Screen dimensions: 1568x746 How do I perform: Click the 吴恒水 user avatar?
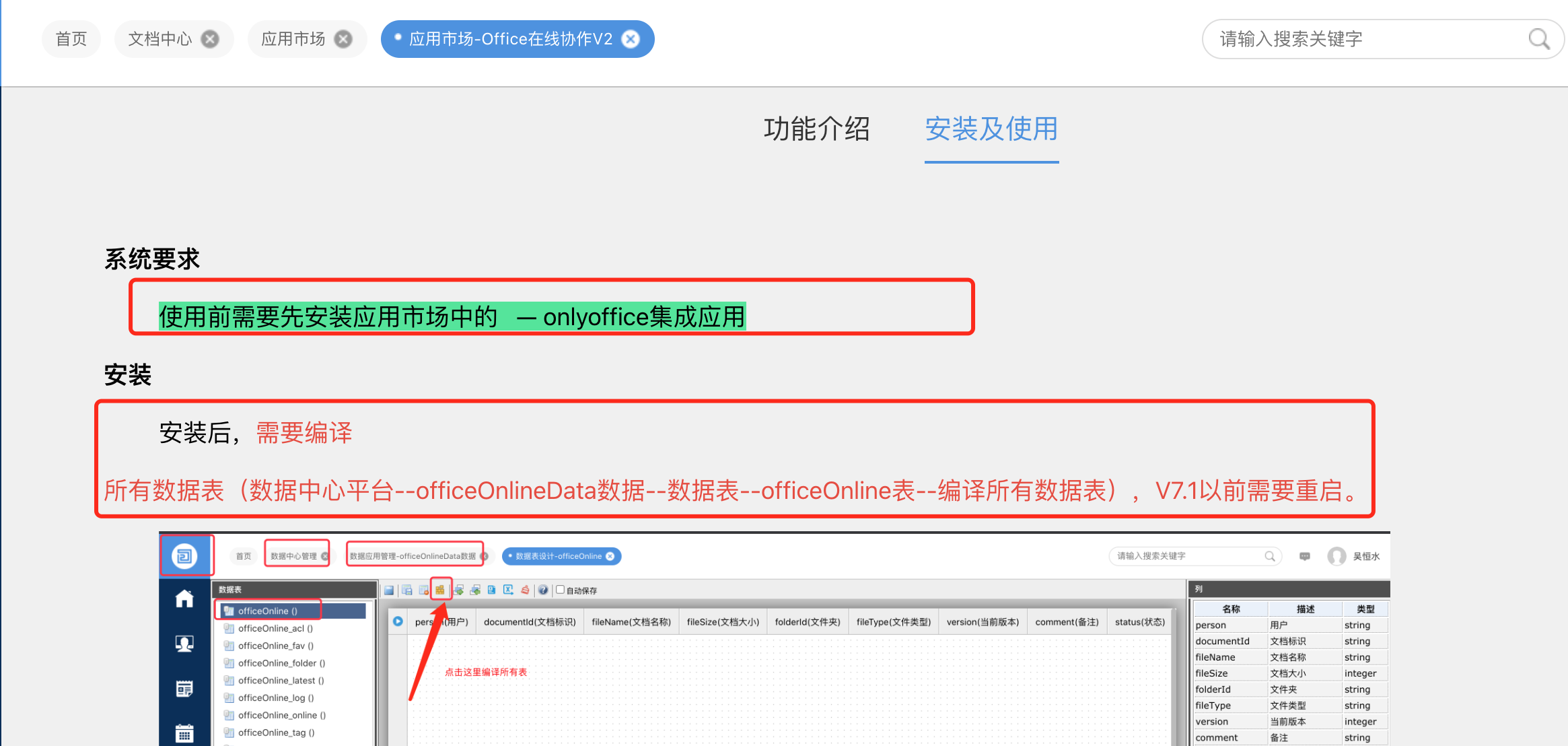point(1337,556)
